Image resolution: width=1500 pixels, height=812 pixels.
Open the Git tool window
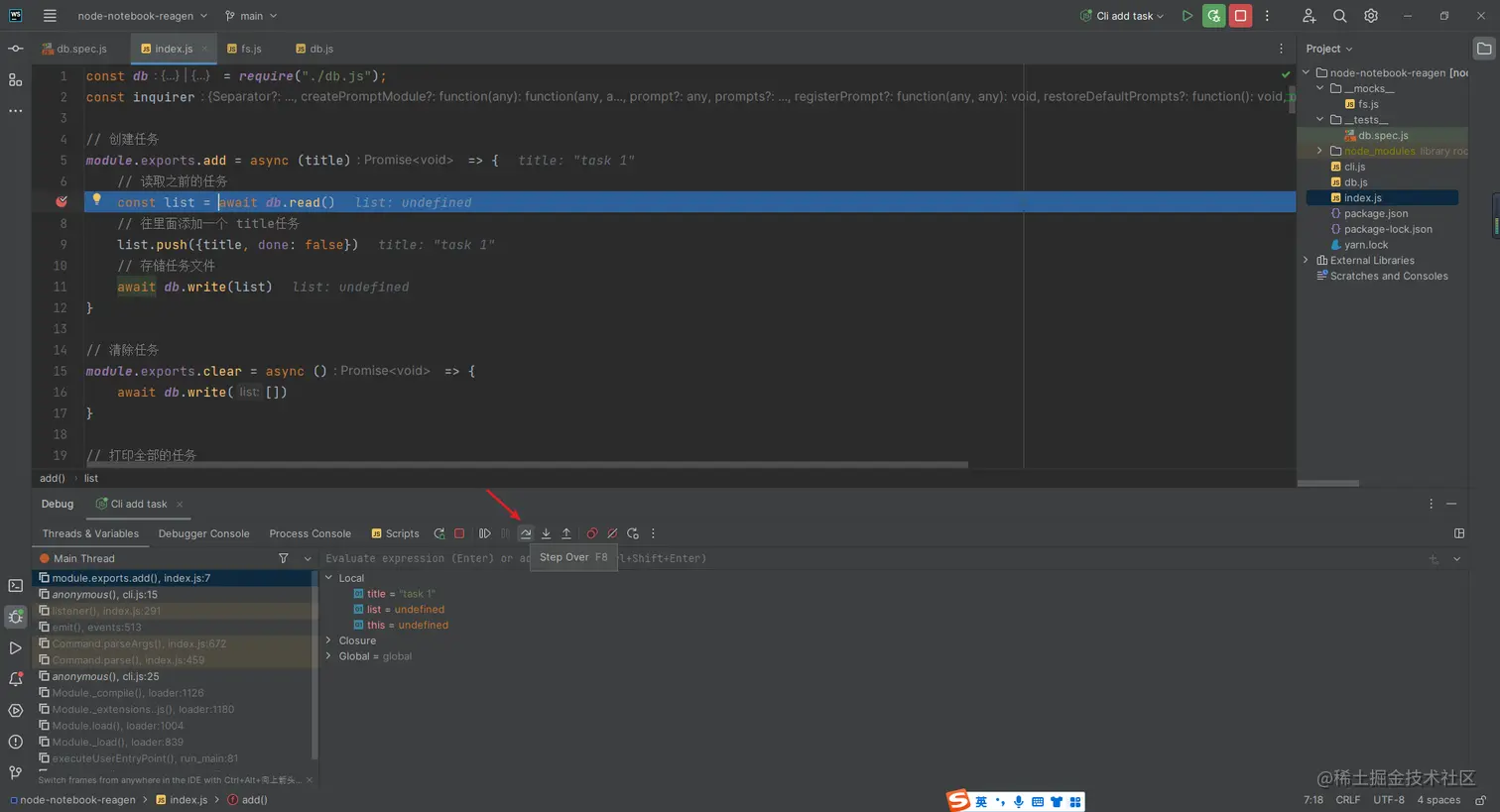[16, 772]
